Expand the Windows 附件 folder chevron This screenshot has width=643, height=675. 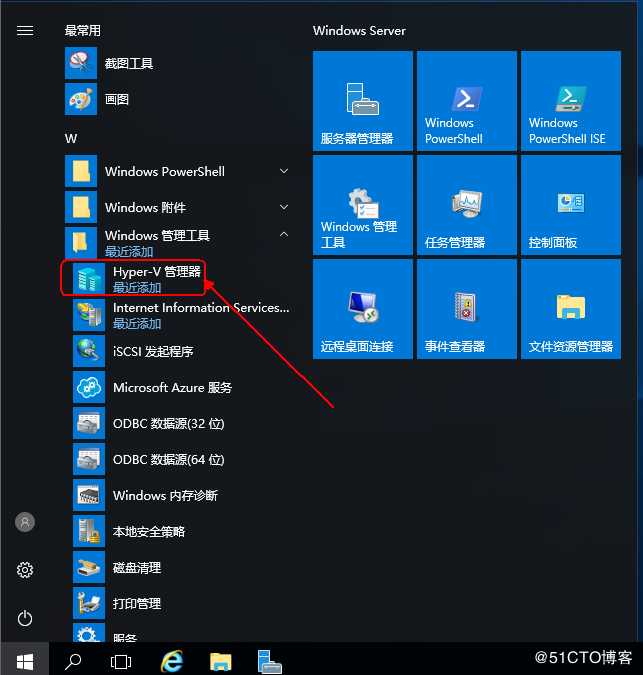pyautogui.click(x=284, y=207)
